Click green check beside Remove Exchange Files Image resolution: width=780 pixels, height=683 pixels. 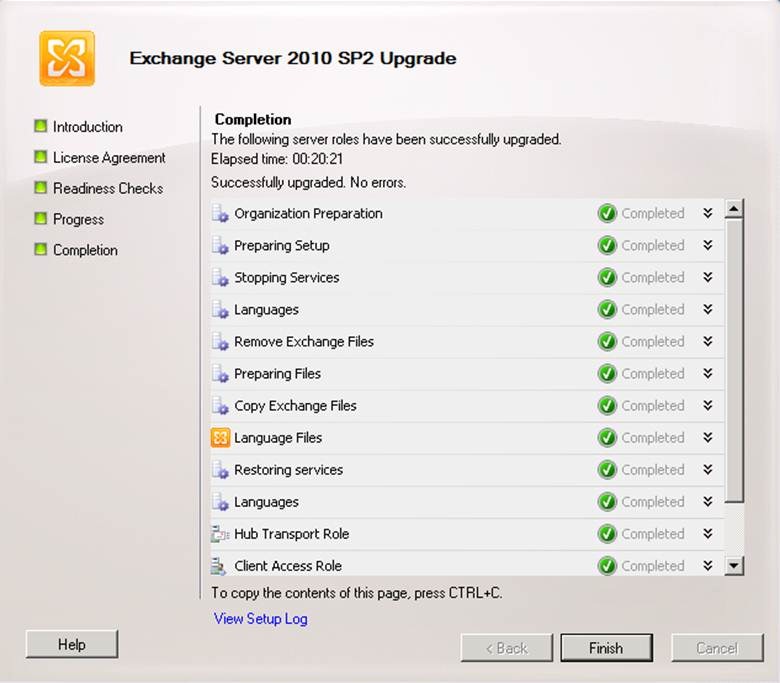click(x=607, y=342)
